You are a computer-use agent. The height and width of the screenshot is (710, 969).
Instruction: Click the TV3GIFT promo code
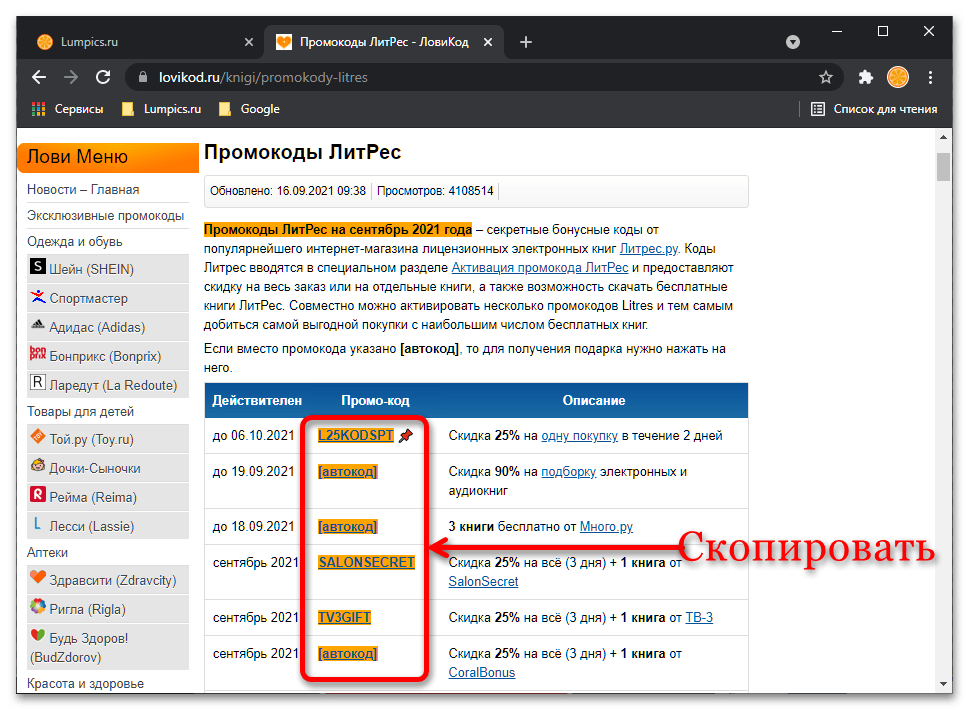coord(344,617)
